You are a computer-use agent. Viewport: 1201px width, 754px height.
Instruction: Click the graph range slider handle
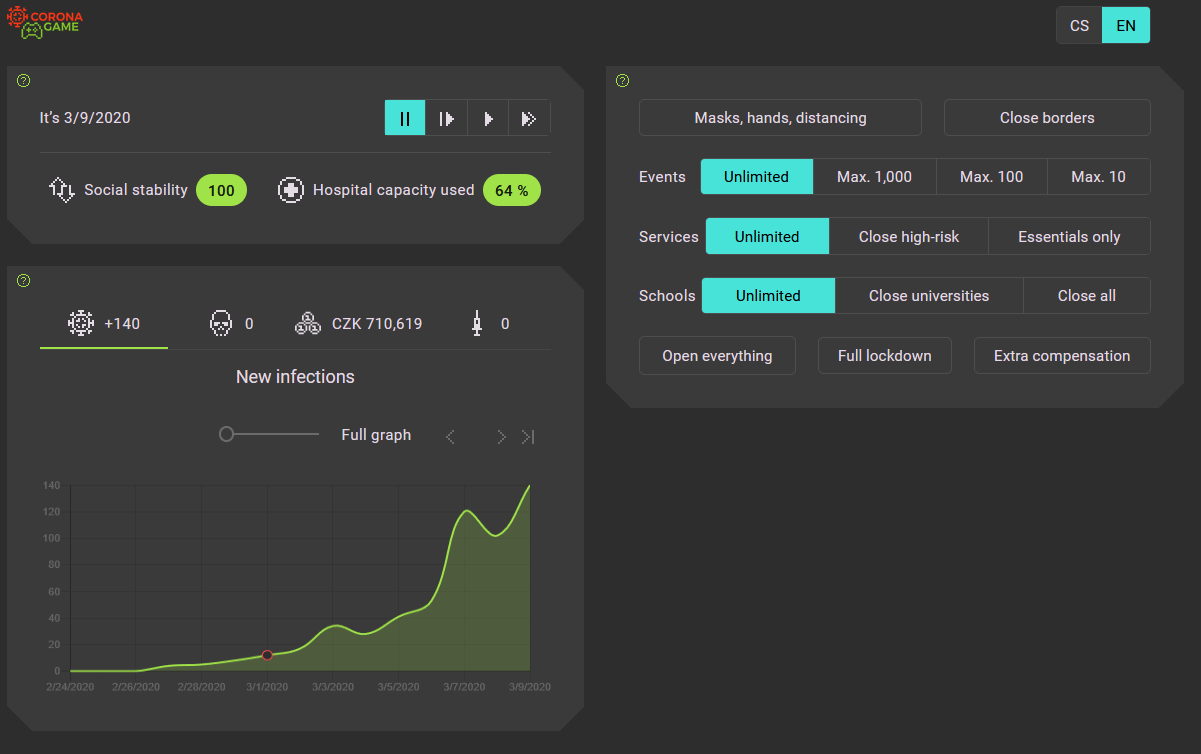[x=226, y=434]
